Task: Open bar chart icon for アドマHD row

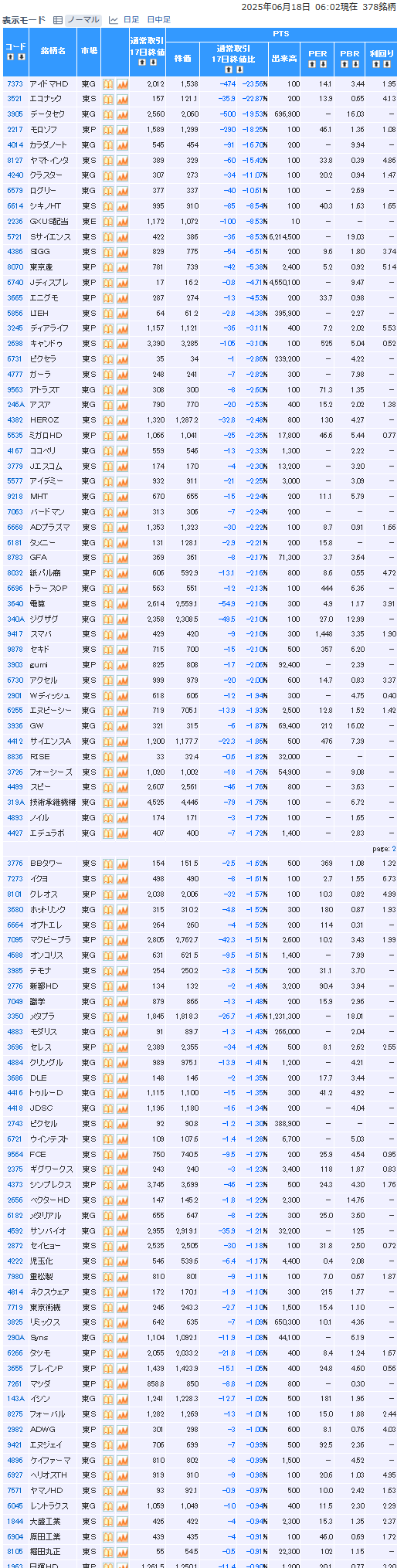Action: pyautogui.click(x=108, y=83)
